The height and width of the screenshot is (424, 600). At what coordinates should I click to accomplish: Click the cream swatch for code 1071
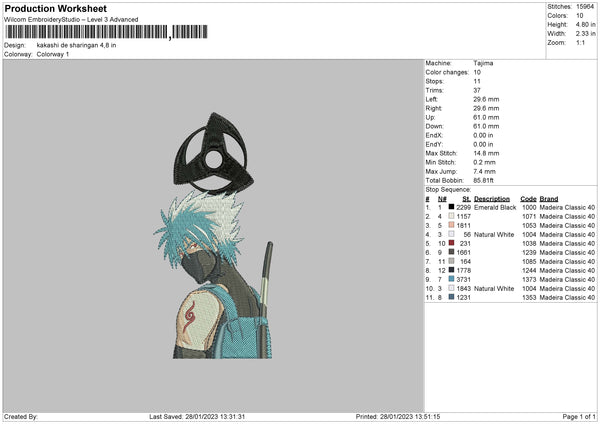coord(452,216)
